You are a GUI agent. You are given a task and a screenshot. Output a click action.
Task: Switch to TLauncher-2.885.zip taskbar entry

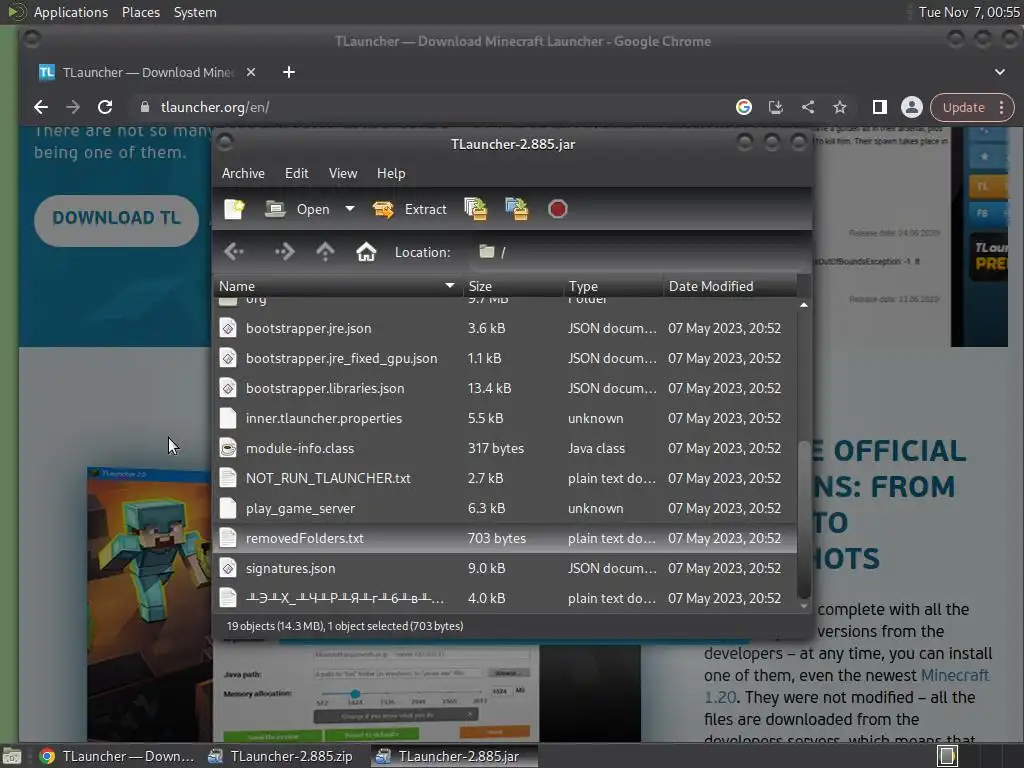[281, 756]
